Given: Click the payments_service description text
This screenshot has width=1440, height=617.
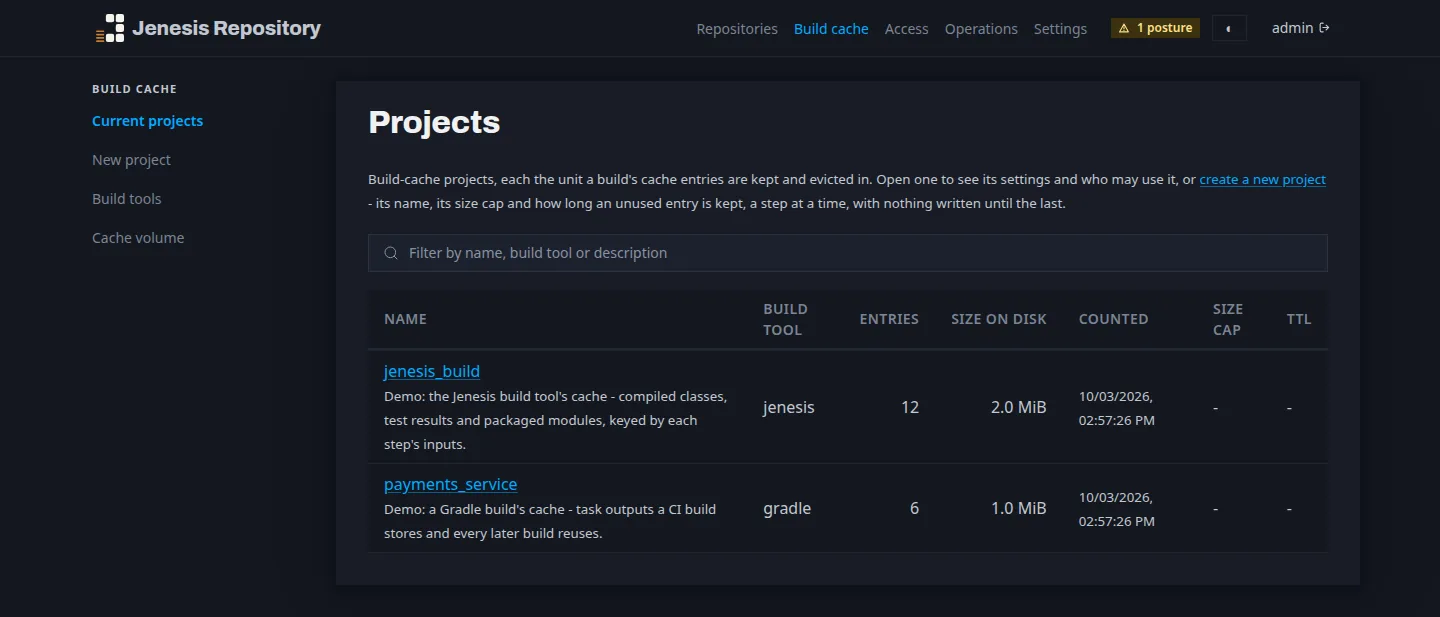Looking at the screenshot, I should click(550, 521).
